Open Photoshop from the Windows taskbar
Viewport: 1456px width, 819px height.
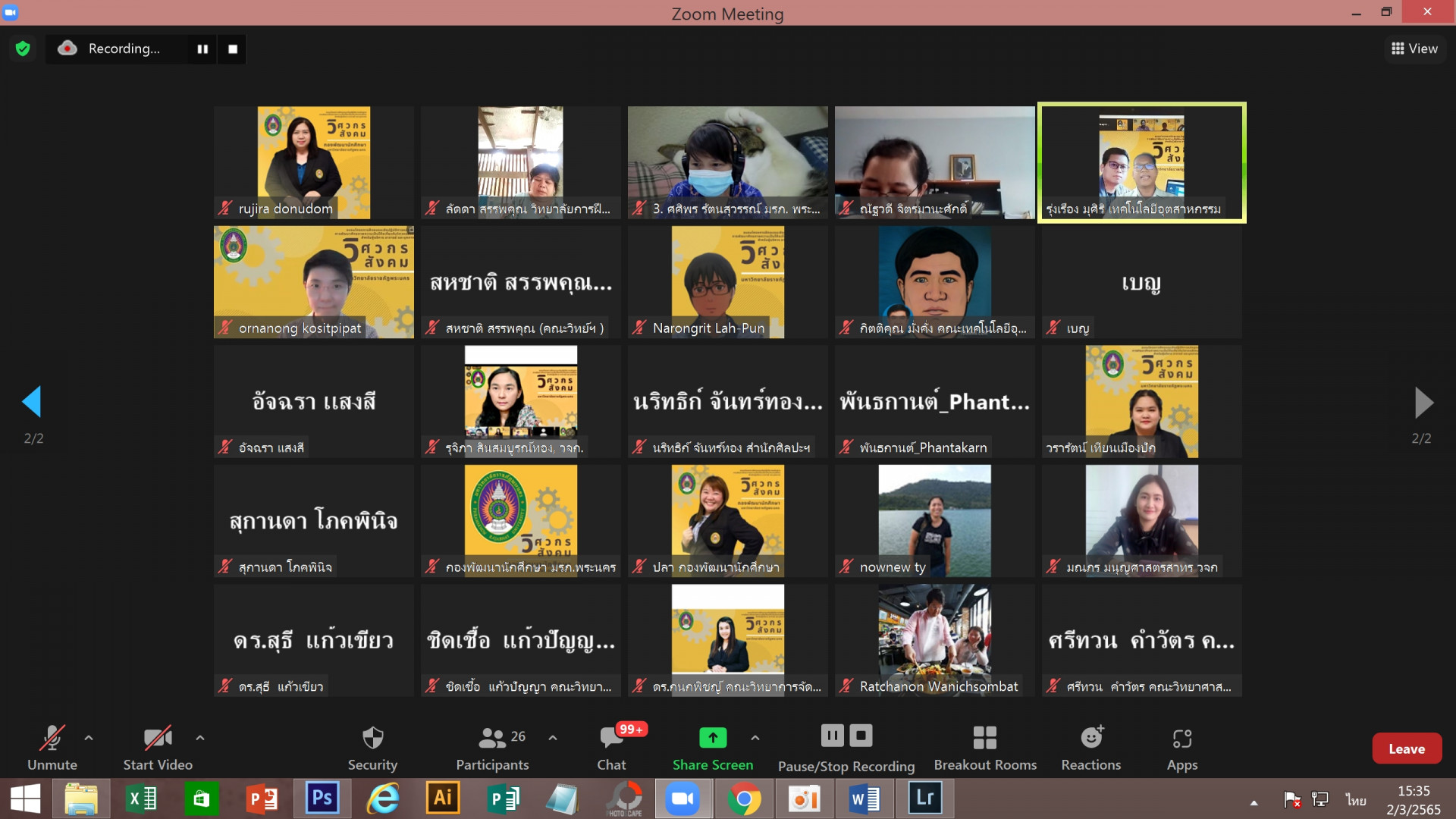point(322,798)
